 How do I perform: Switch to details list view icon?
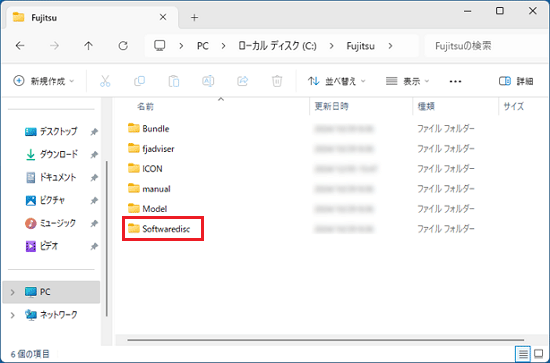[523, 354]
